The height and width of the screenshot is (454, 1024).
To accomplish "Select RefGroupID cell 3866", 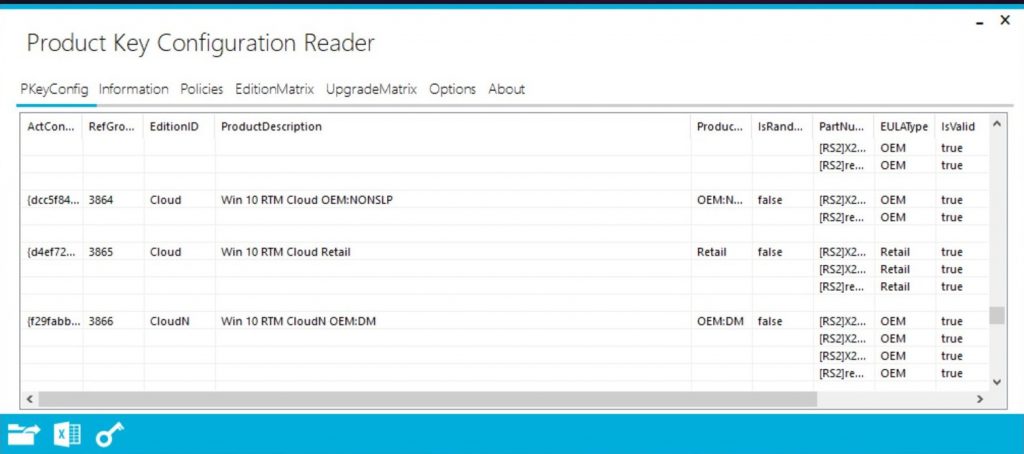I will click(113, 321).
